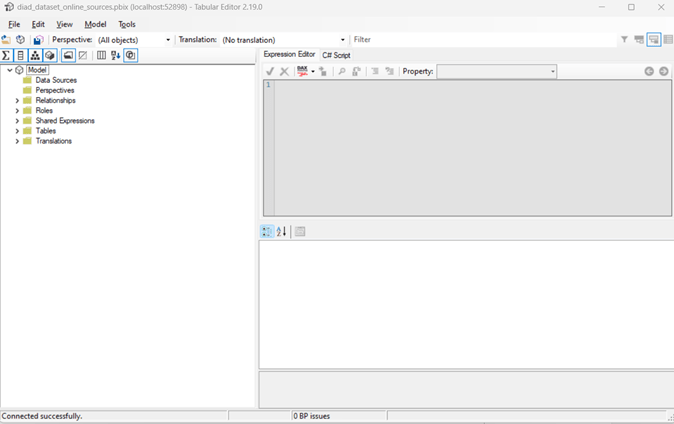Toggle the measures (sigma) display filter

(6, 56)
